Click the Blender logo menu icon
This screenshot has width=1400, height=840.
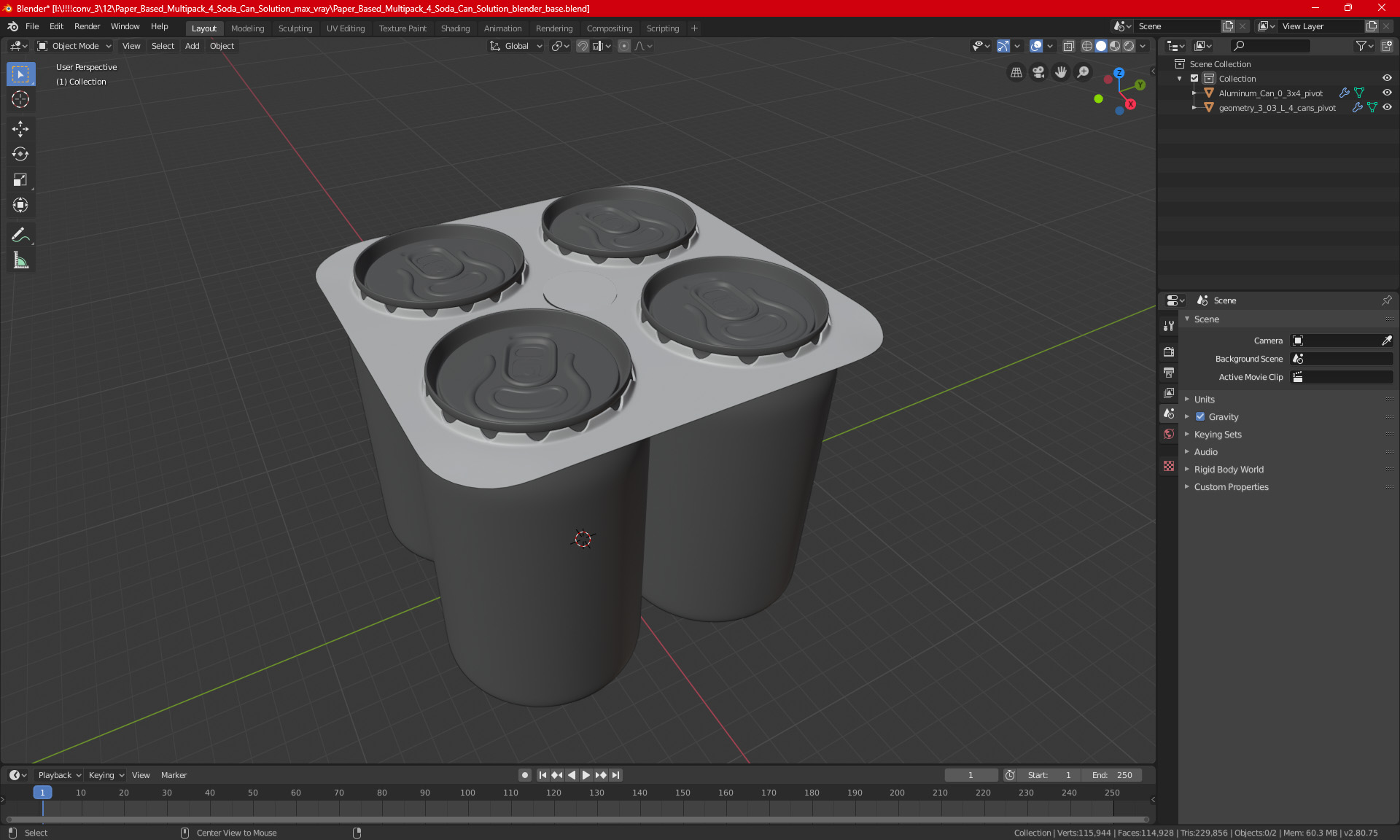[x=12, y=26]
